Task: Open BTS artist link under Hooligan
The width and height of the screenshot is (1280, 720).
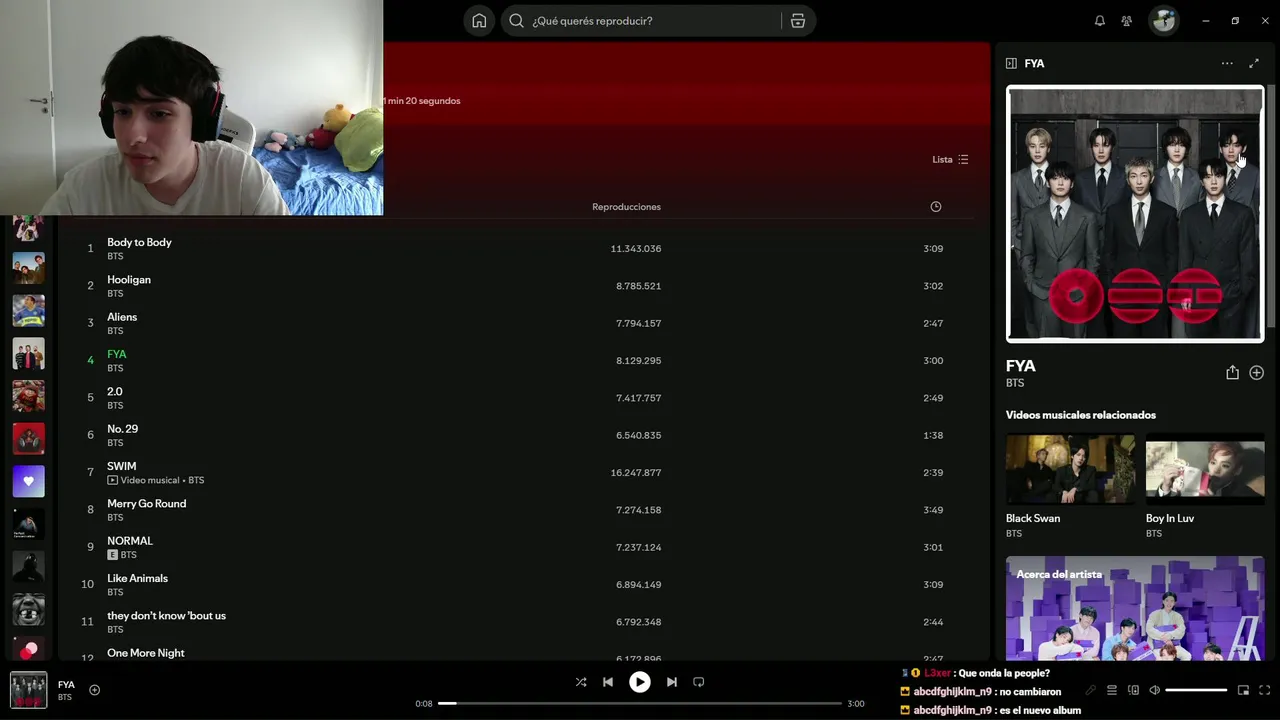Action: click(115, 294)
